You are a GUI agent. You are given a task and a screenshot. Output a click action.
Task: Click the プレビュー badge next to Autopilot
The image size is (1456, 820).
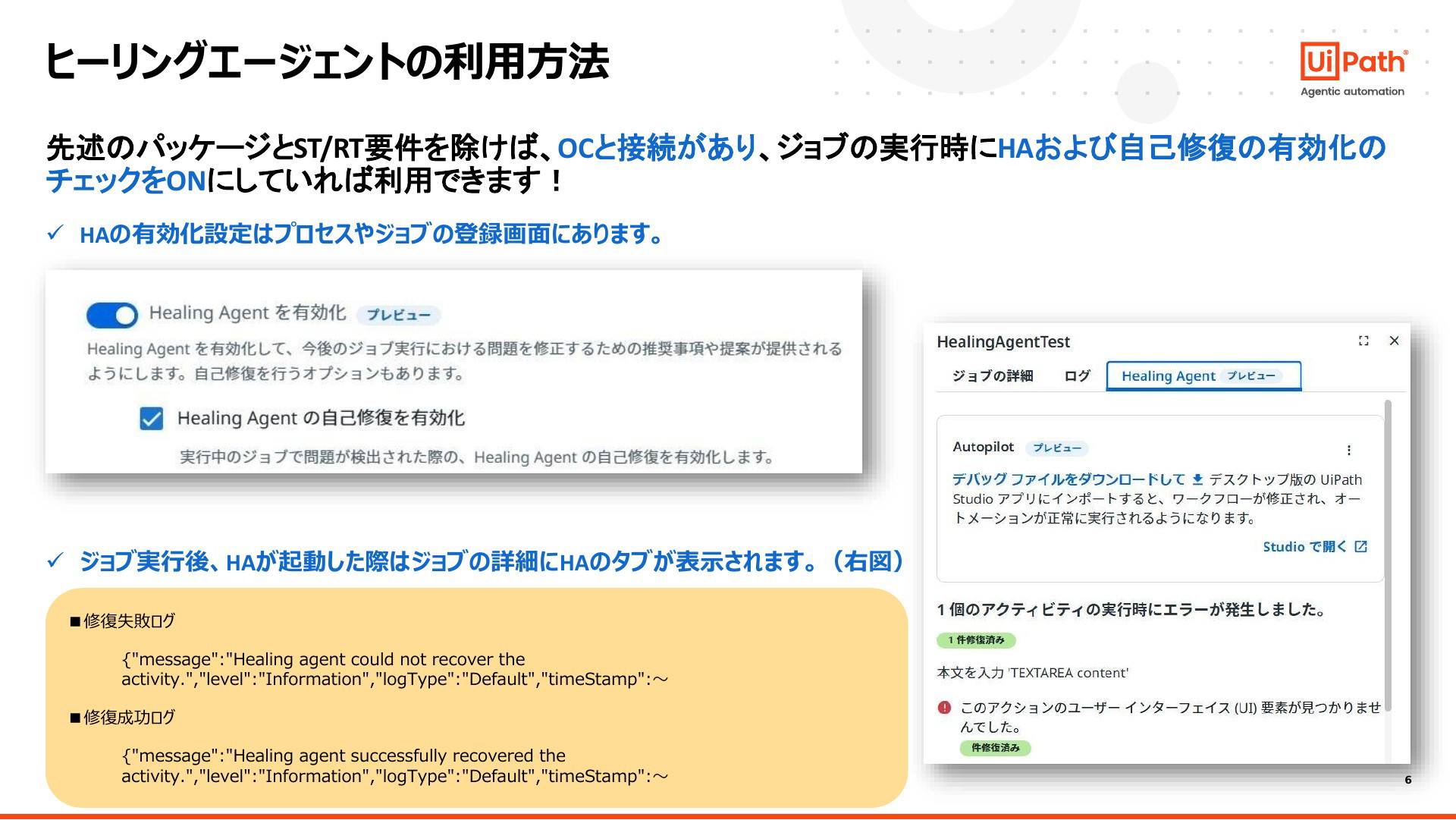(1057, 448)
